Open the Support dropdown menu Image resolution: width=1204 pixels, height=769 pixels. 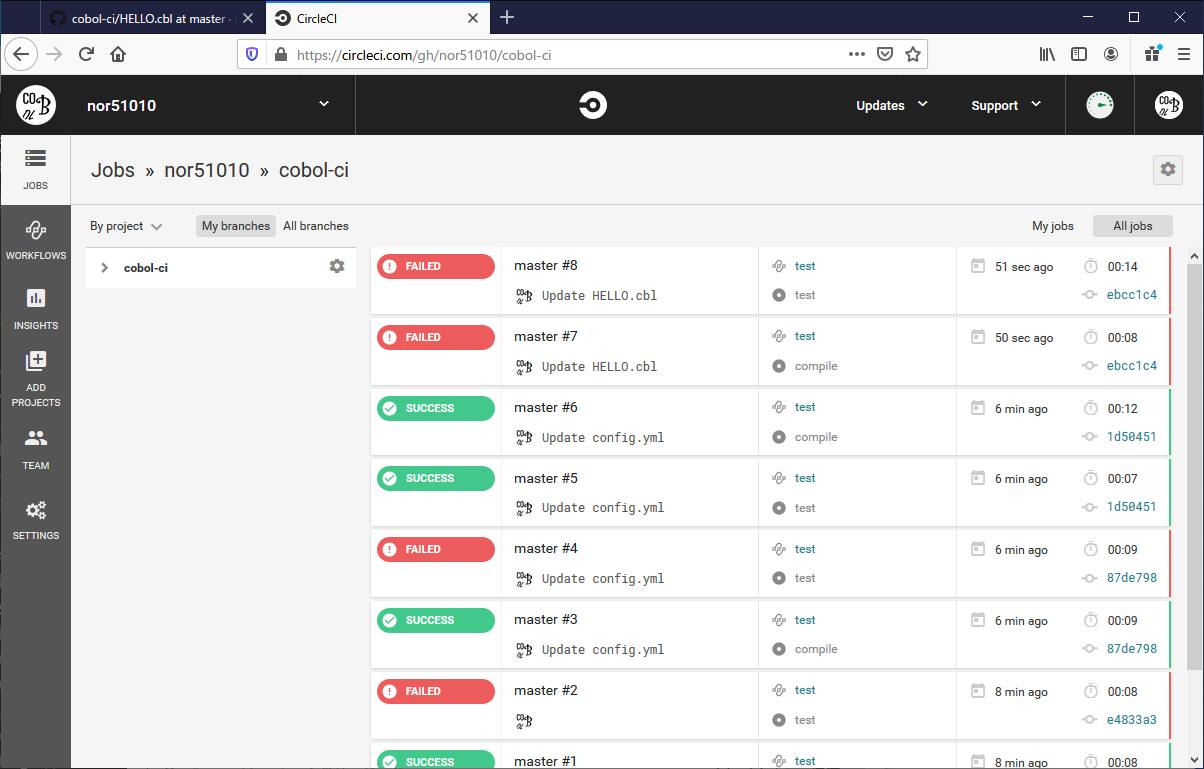1007,105
